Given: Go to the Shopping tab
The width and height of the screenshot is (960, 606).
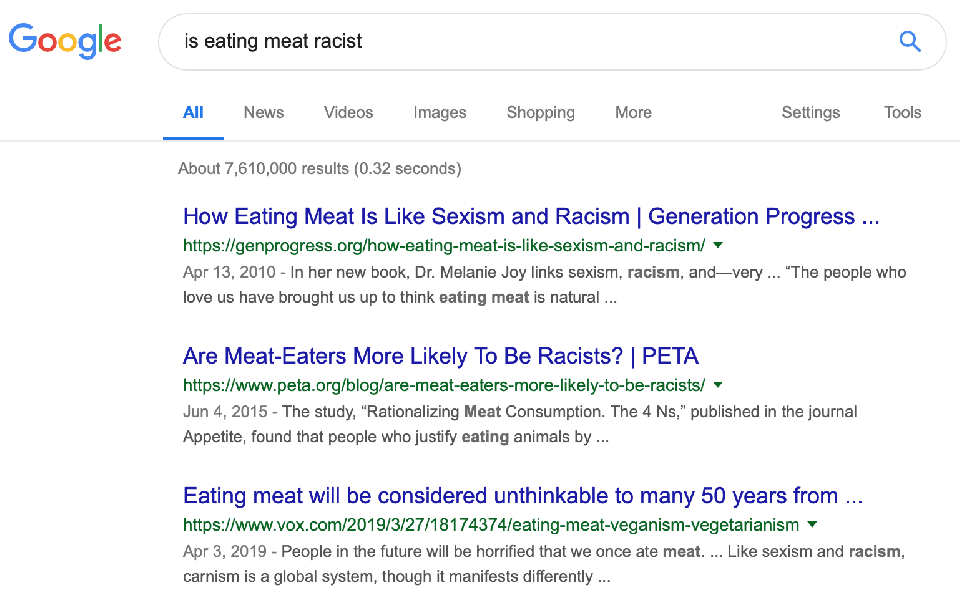Looking at the screenshot, I should (540, 112).
